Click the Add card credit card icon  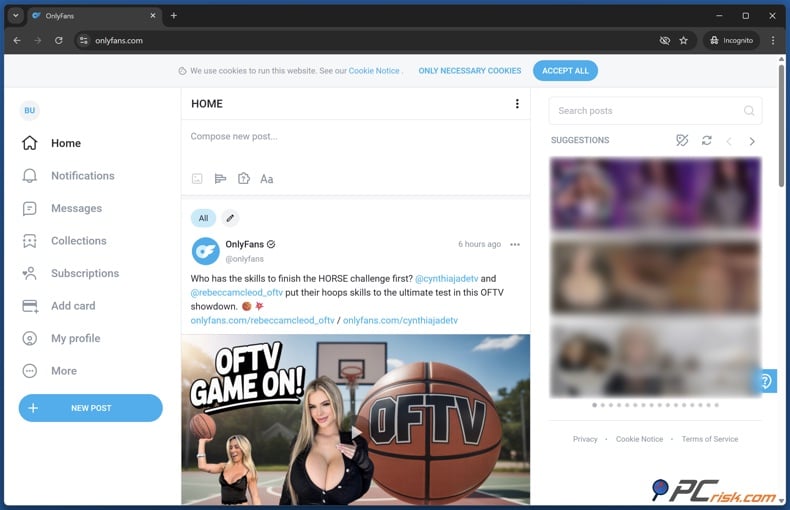click(x=30, y=306)
